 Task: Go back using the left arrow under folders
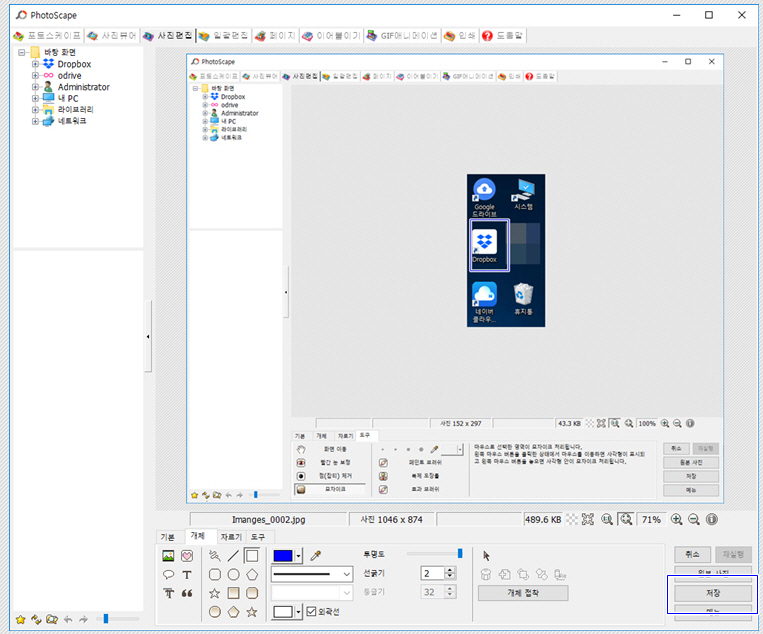tap(68, 619)
